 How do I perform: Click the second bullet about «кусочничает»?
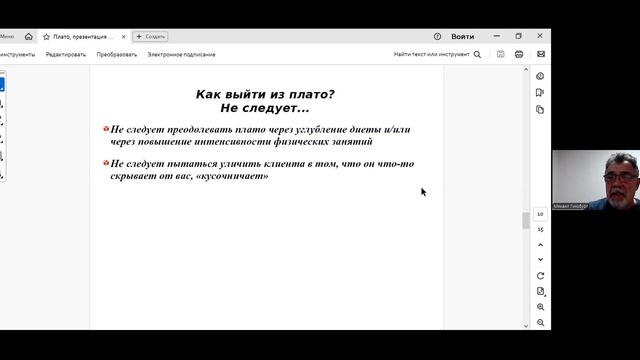coord(262,169)
